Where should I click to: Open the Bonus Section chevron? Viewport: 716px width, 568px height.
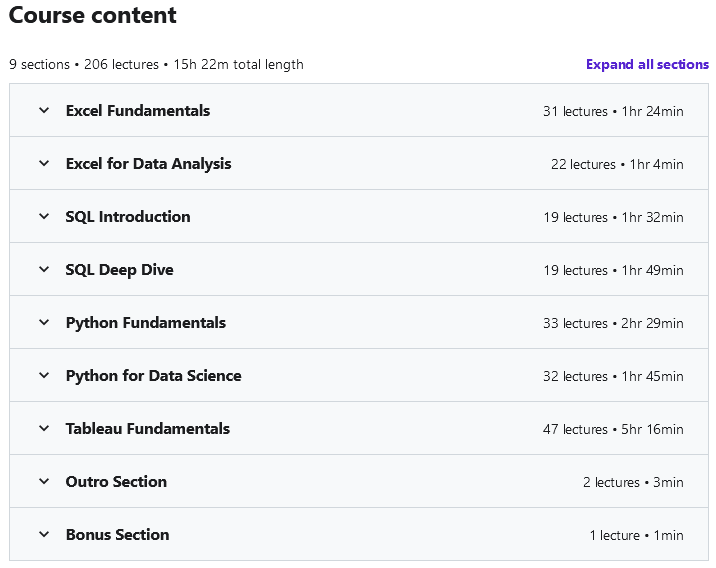(x=44, y=535)
